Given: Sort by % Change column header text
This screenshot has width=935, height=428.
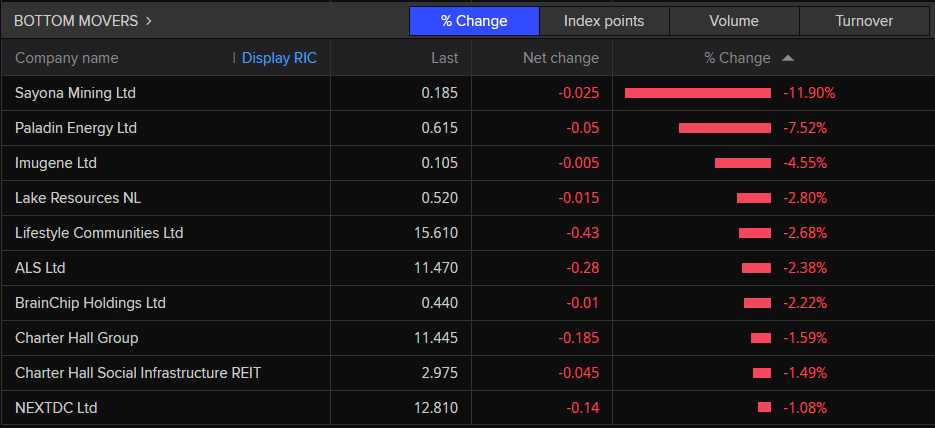Looking at the screenshot, I should click(737, 58).
